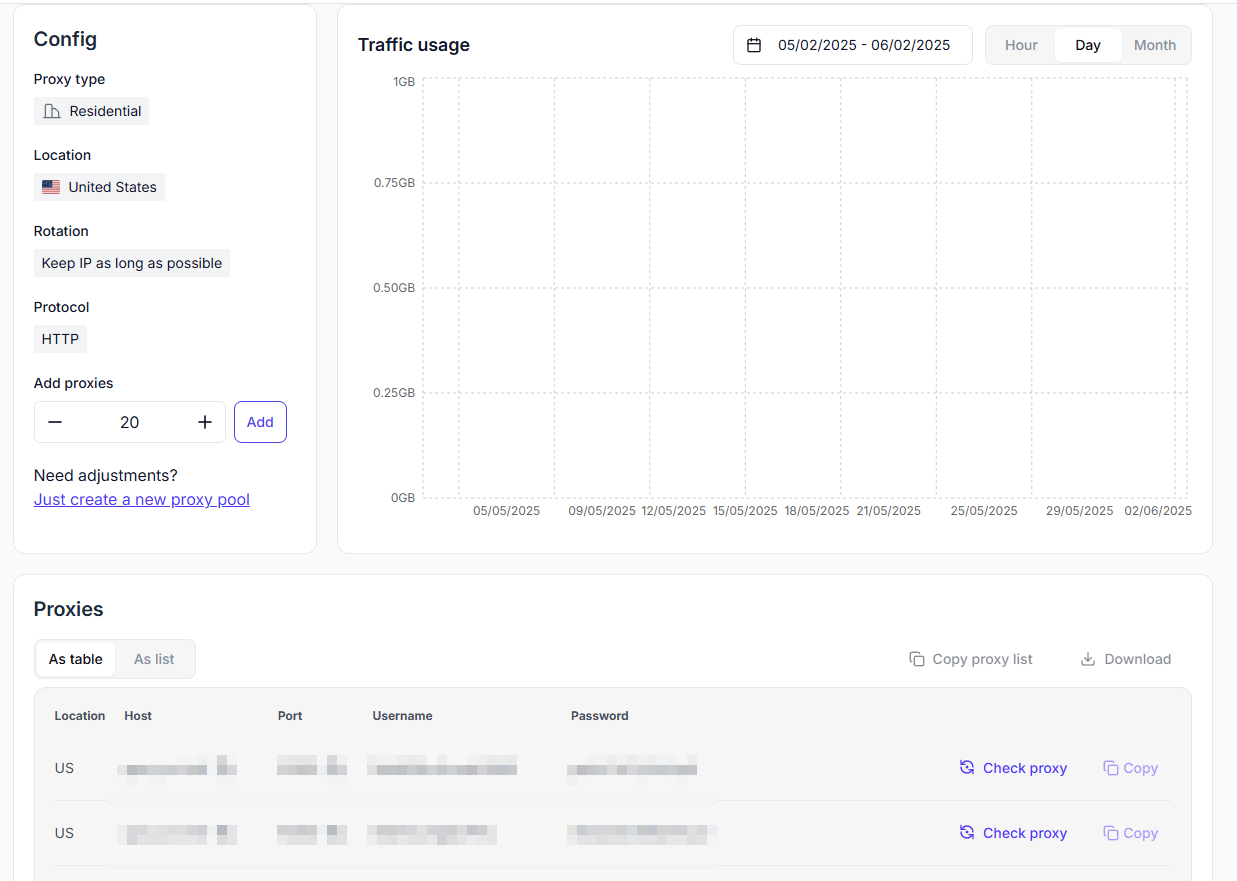Click the Traffic usage heading
This screenshot has height=881, width=1237.
[414, 45]
